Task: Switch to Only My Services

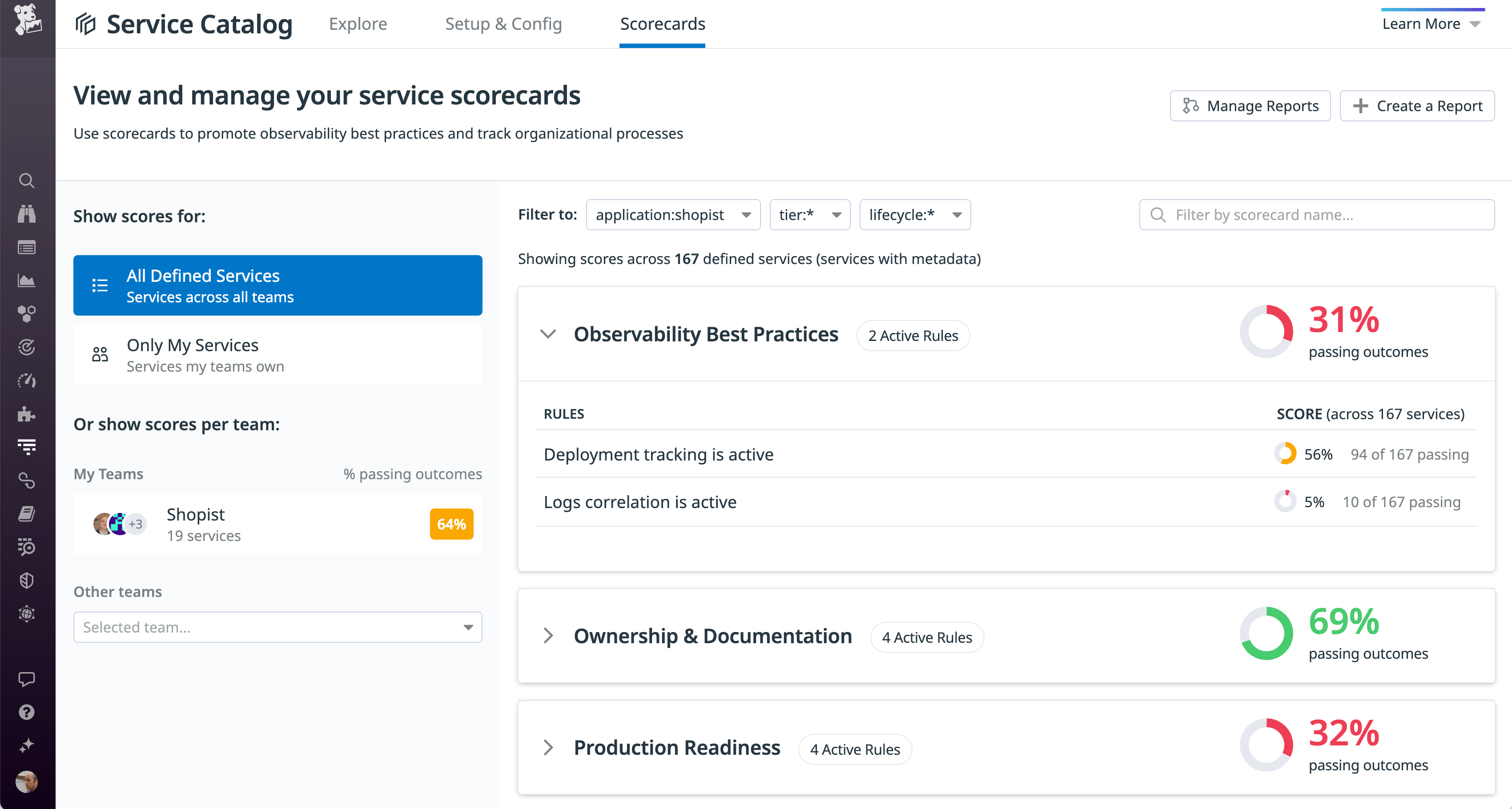Action: point(277,354)
